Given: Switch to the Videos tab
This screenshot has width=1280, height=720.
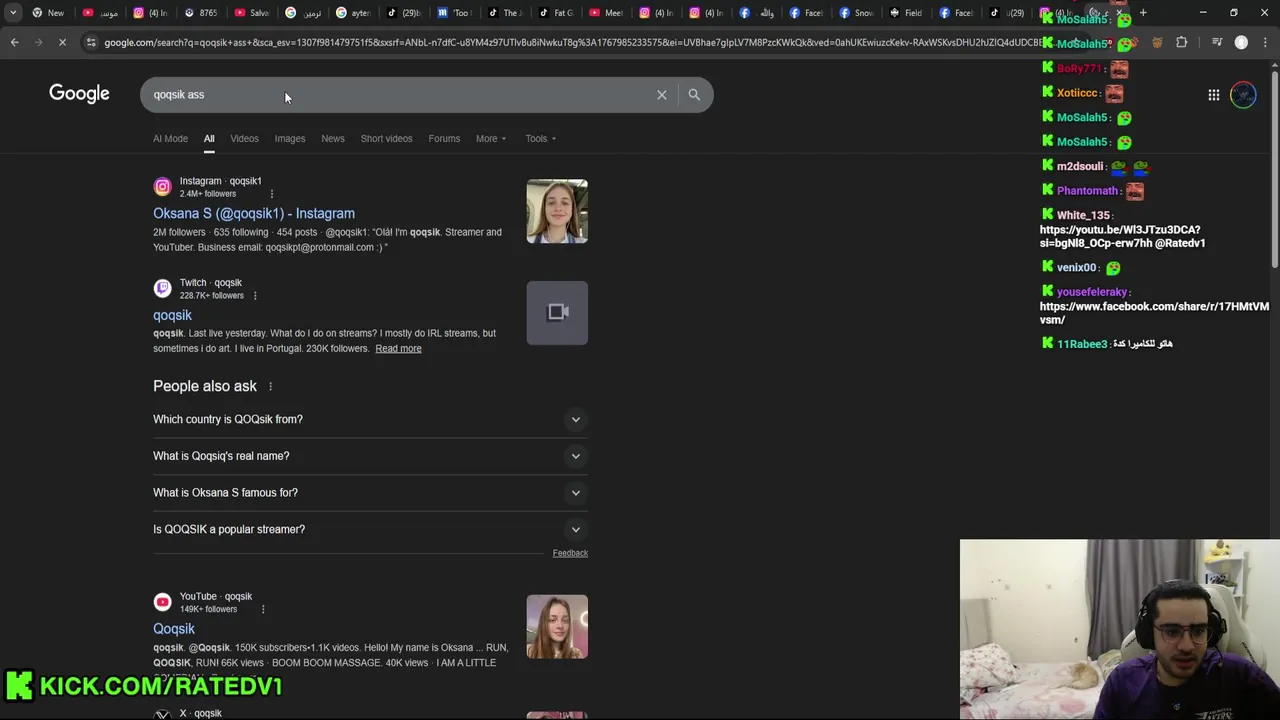Looking at the screenshot, I should click(244, 139).
